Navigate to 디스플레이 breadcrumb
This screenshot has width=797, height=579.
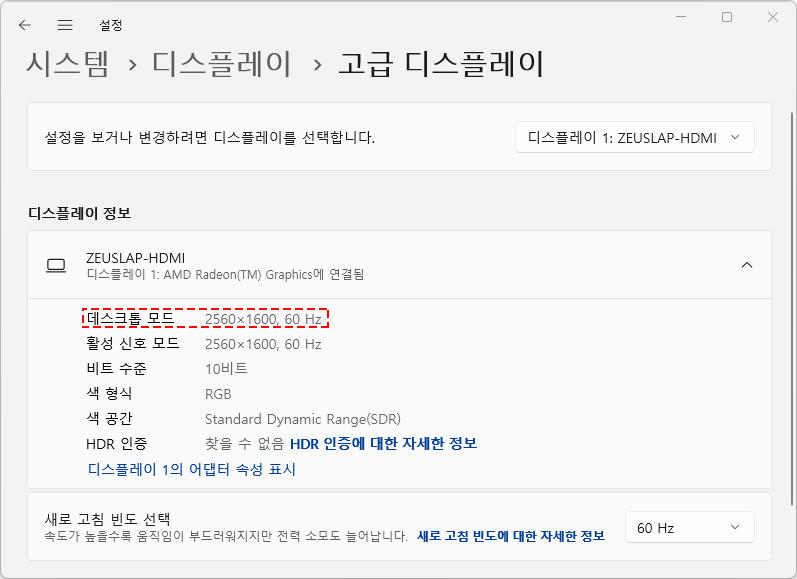pos(222,65)
